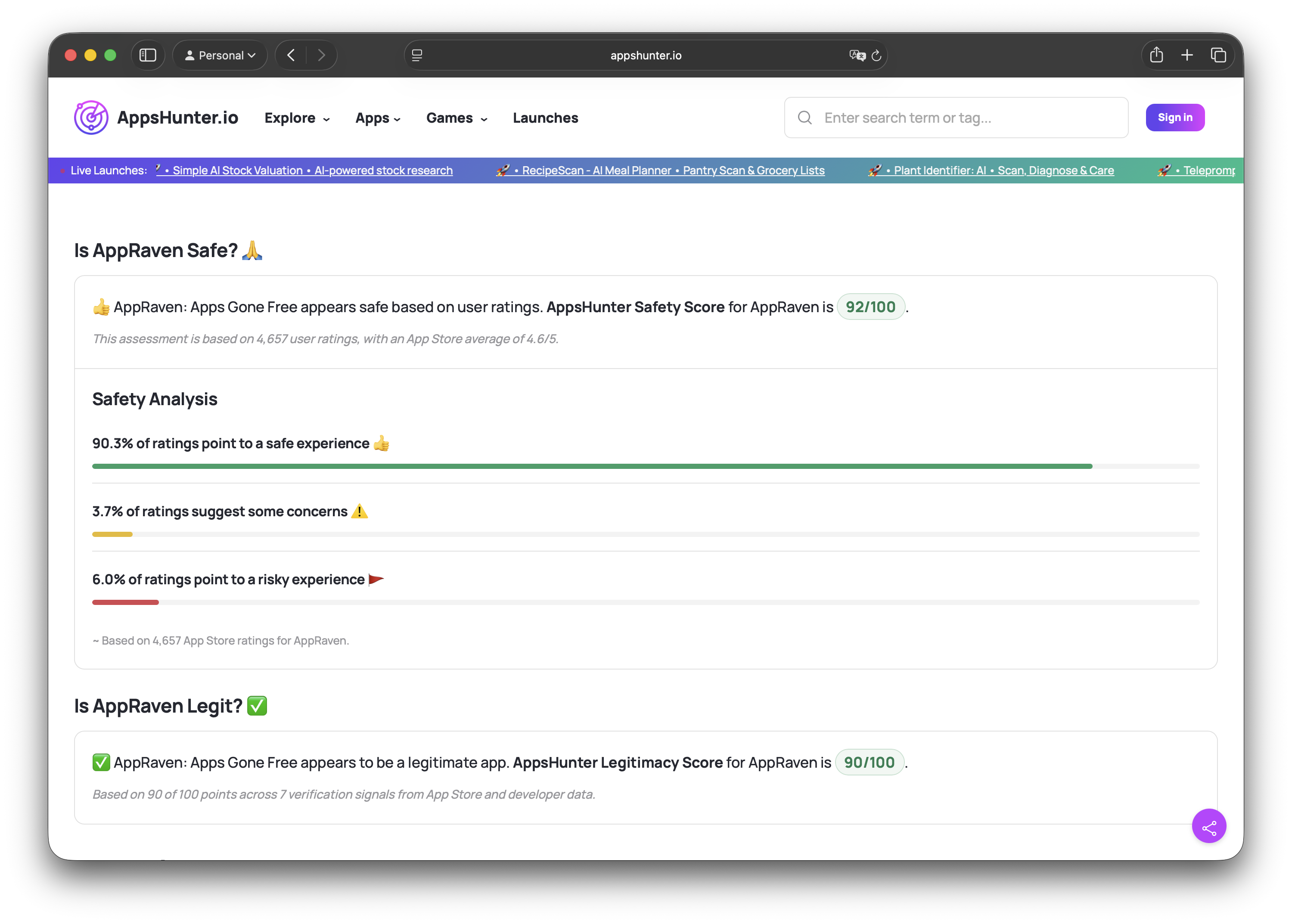The height and width of the screenshot is (924, 1292).
Task: Click "90.3% of ratings point to a safe experience"
Action: (x=230, y=443)
